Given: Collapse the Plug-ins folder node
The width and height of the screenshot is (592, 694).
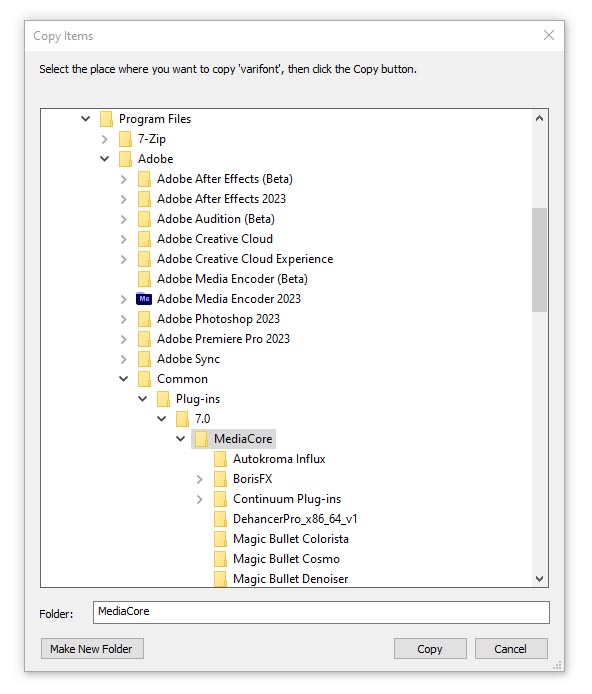Looking at the screenshot, I should tap(142, 399).
